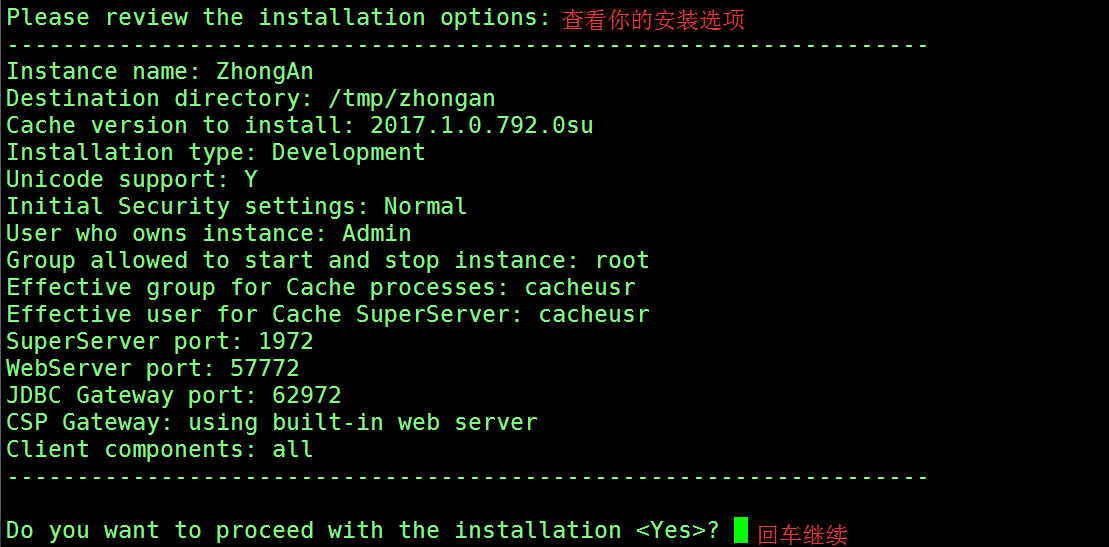Click the JDBC Gateway port 62972 line
Viewport: 1109px width, 547px height.
click(174, 395)
